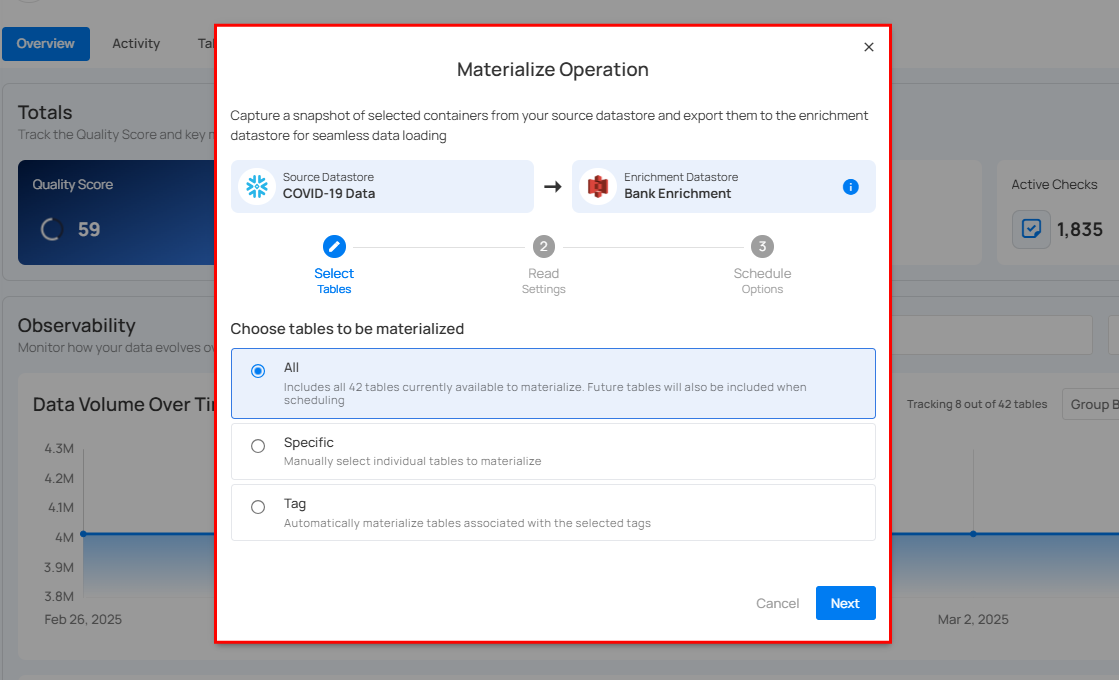Screen dimensions: 1119x680
Task: Open the Group By dropdown
Action: point(1092,404)
